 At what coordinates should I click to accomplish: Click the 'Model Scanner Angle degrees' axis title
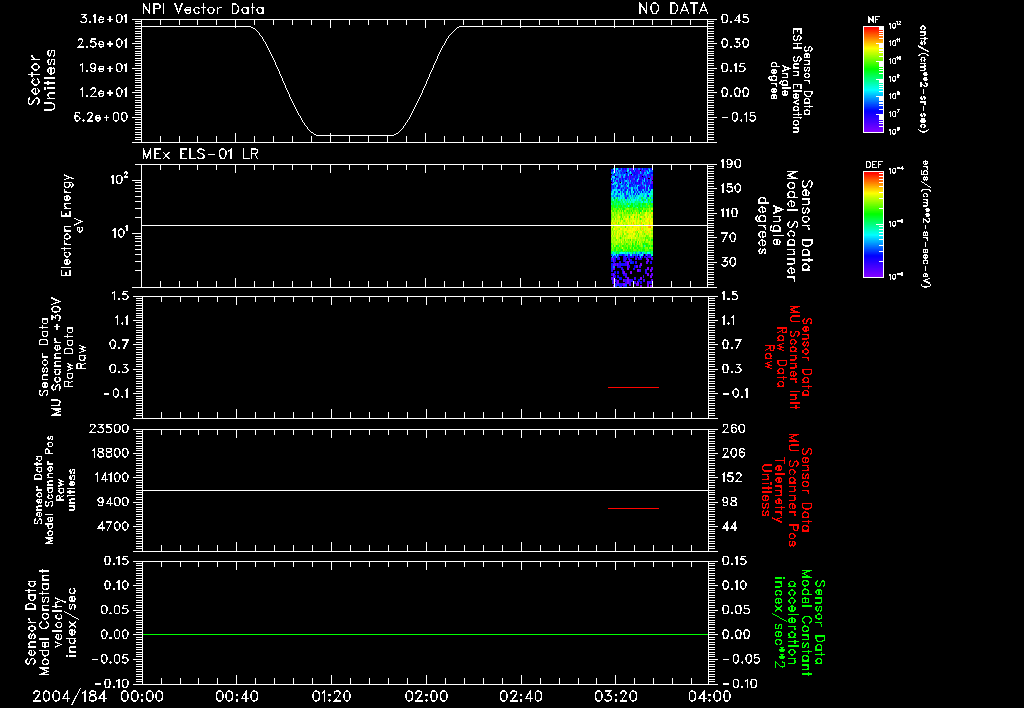click(784, 226)
